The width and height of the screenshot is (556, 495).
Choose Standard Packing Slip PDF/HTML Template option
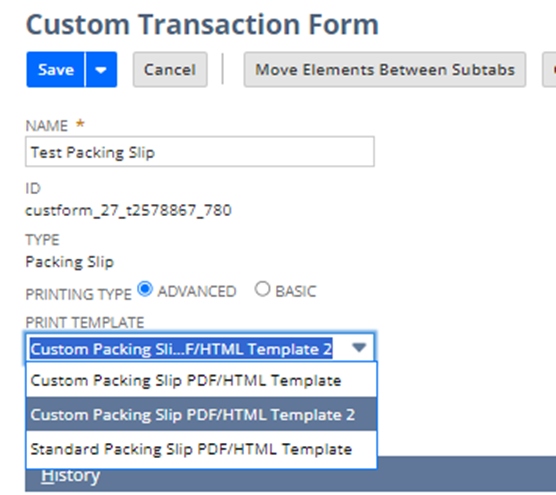(201, 449)
